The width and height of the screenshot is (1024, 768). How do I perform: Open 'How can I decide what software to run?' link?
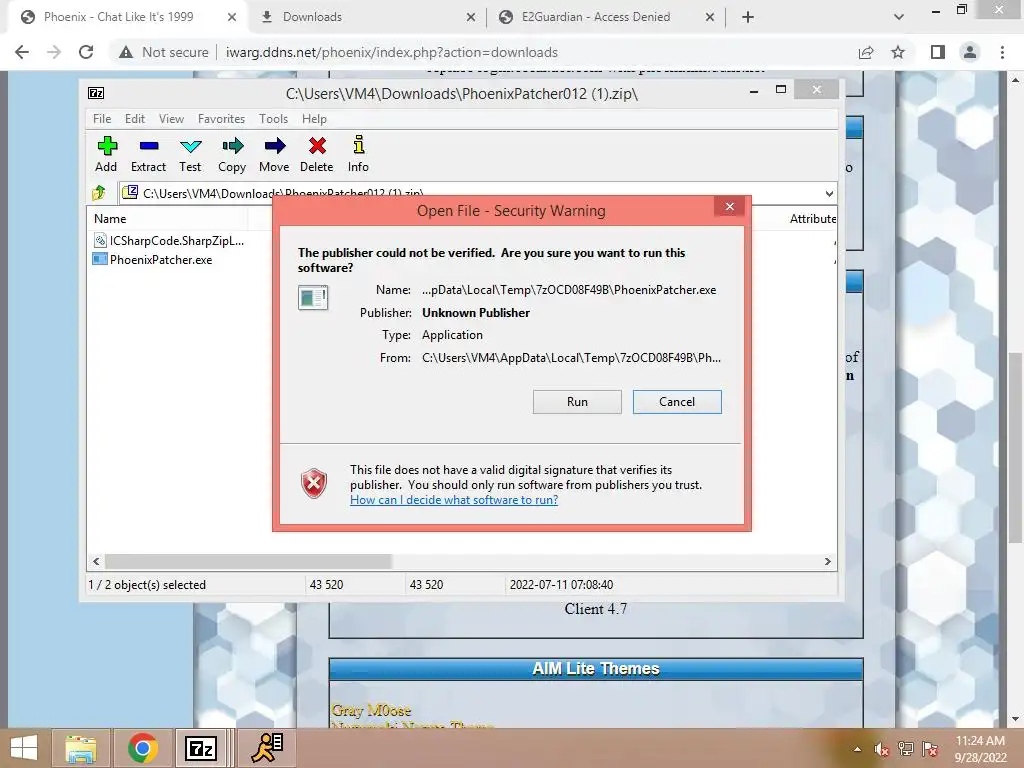tap(454, 500)
